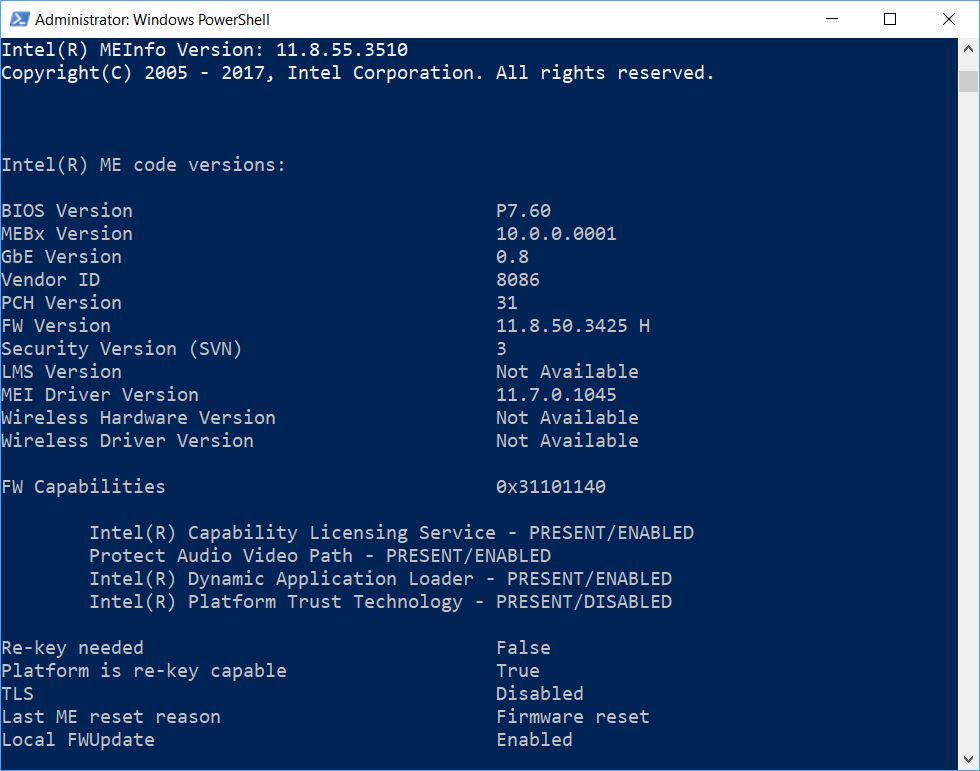Click the PowerShell icon in title bar
This screenshot has width=980, height=771.
17,19
